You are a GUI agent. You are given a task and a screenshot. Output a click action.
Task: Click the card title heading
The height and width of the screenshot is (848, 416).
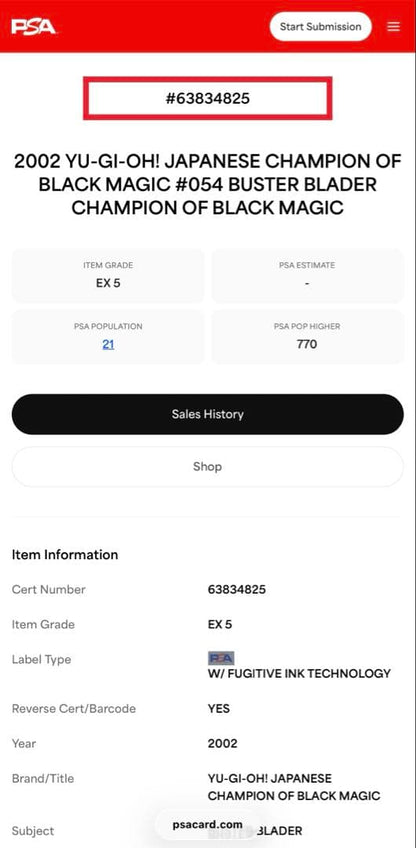[x=208, y=184]
